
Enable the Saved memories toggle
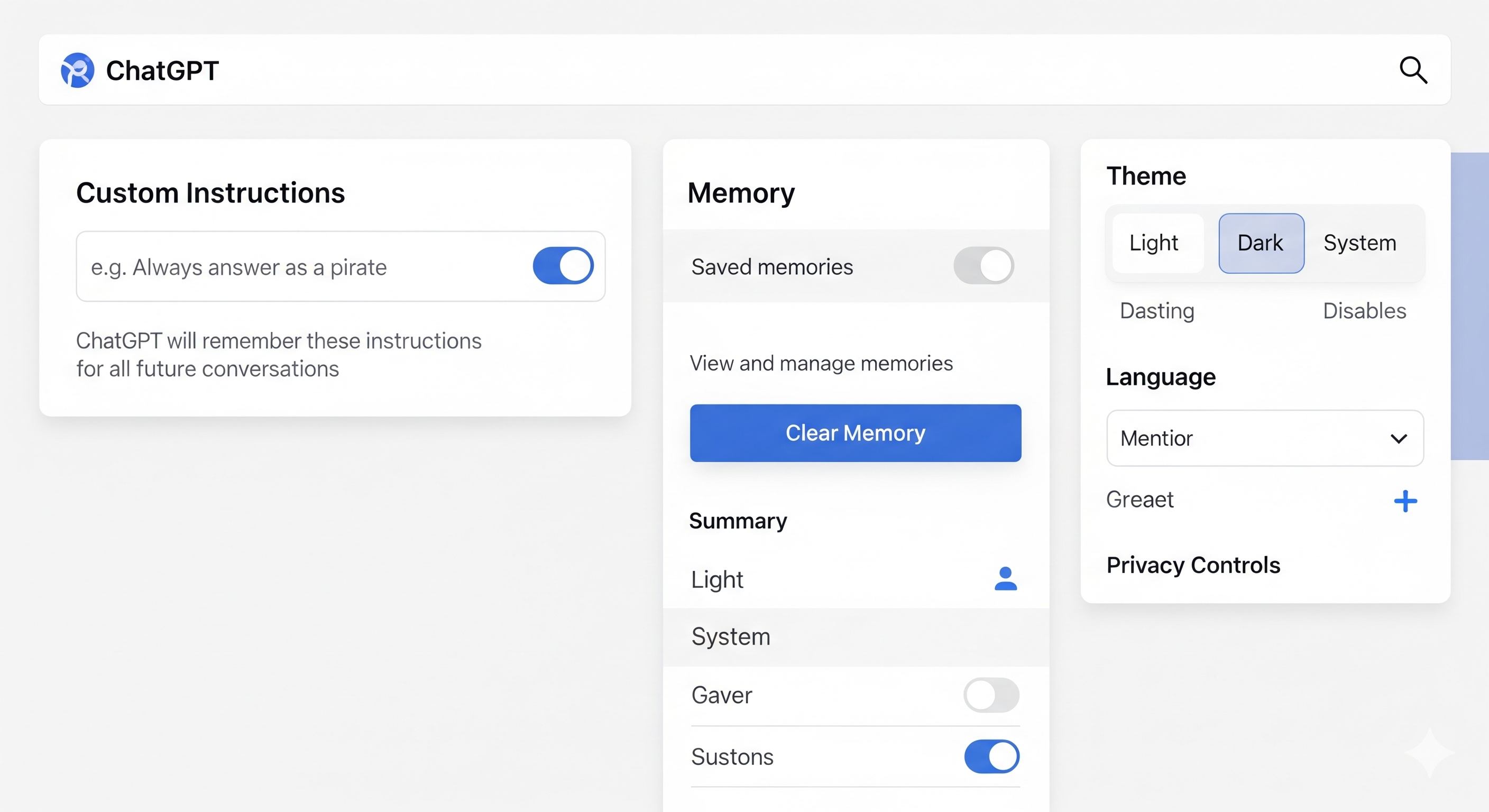983,266
